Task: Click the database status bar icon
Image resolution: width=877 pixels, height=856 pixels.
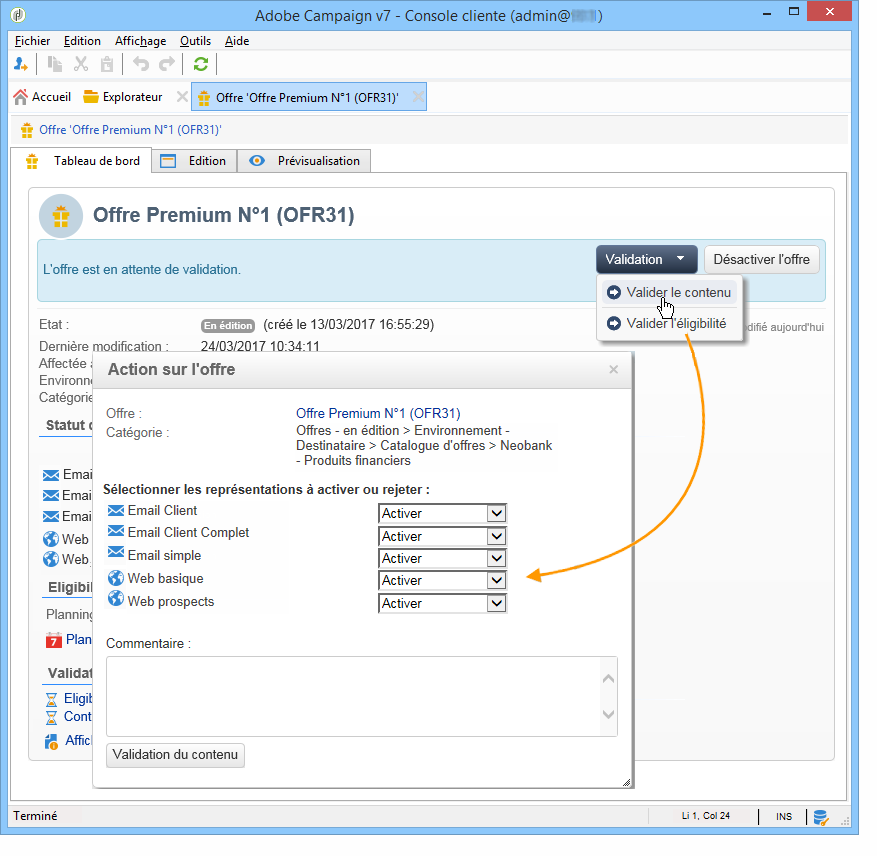Action: [x=821, y=817]
